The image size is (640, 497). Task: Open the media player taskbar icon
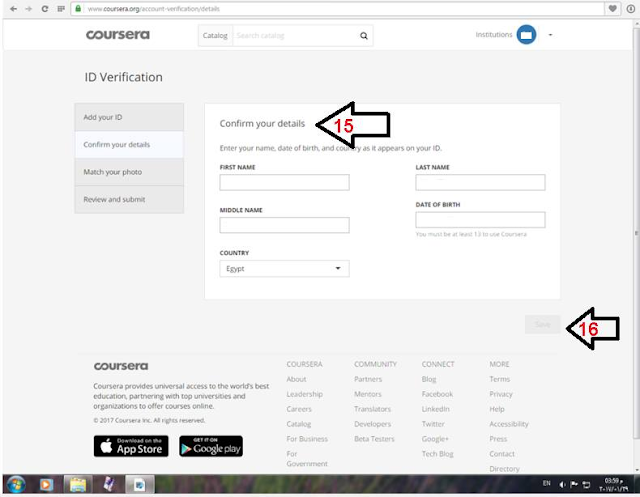point(46,485)
